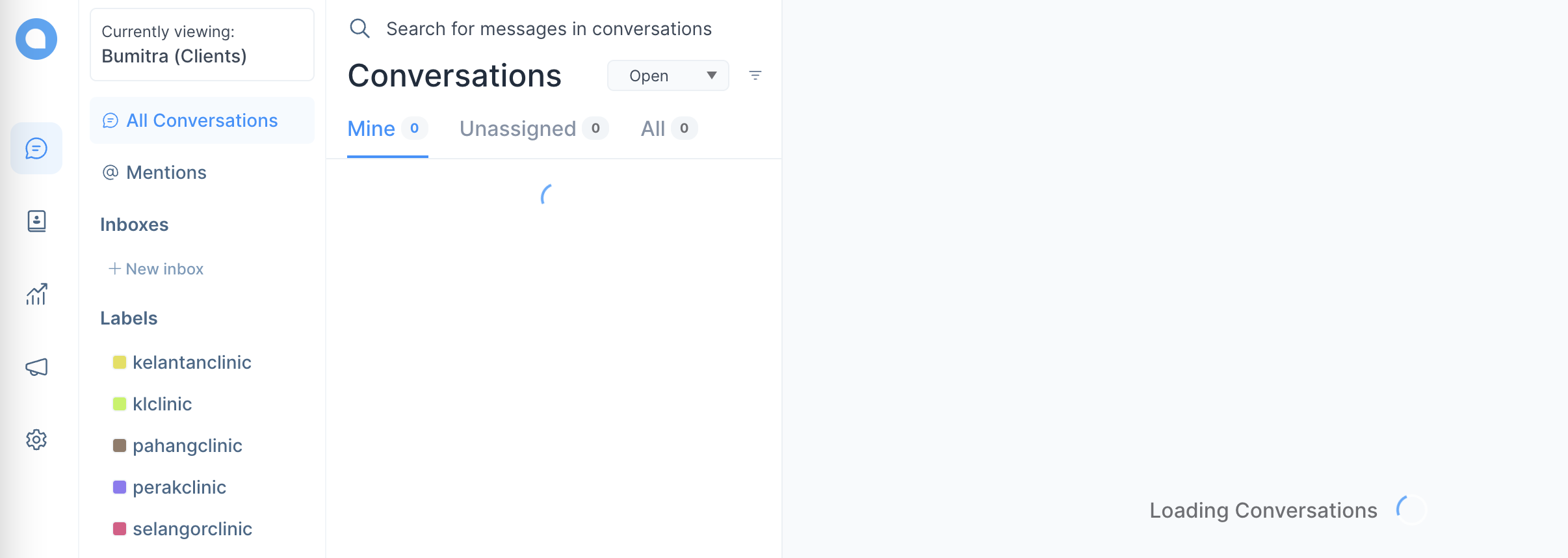Image resolution: width=1568 pixels, height=558 pixels.
Task: Click the New inbox link
Action: click(155, 269)
